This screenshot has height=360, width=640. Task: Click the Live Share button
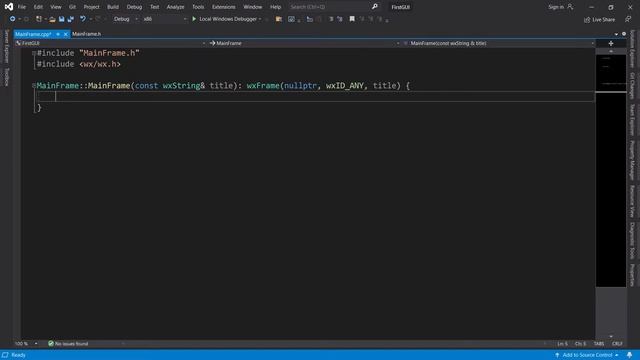coord(599,19)
